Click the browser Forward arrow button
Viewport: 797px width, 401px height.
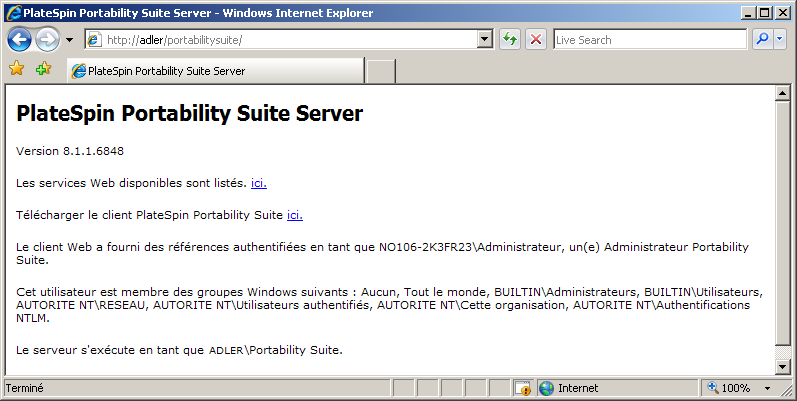click(x=47, y=40)
